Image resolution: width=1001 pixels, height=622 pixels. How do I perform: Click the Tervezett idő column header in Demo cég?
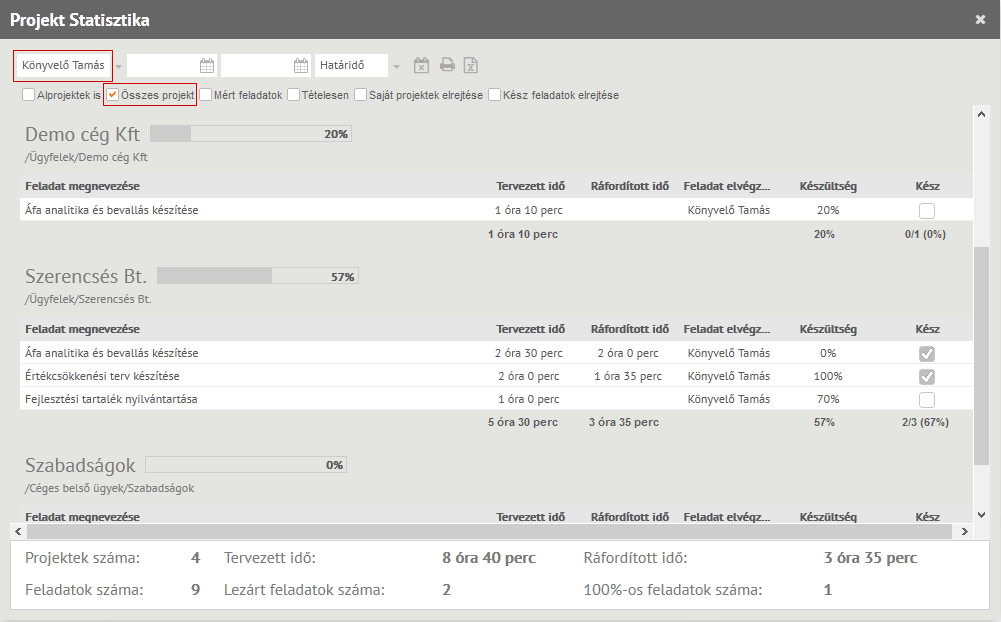530,187
